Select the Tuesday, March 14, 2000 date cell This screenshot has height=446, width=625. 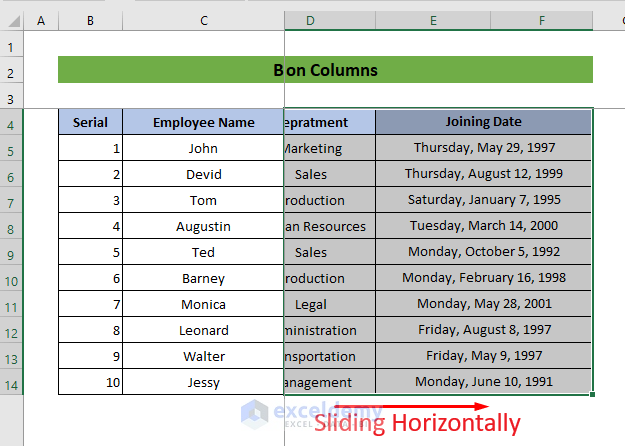(x=483, y=226)
